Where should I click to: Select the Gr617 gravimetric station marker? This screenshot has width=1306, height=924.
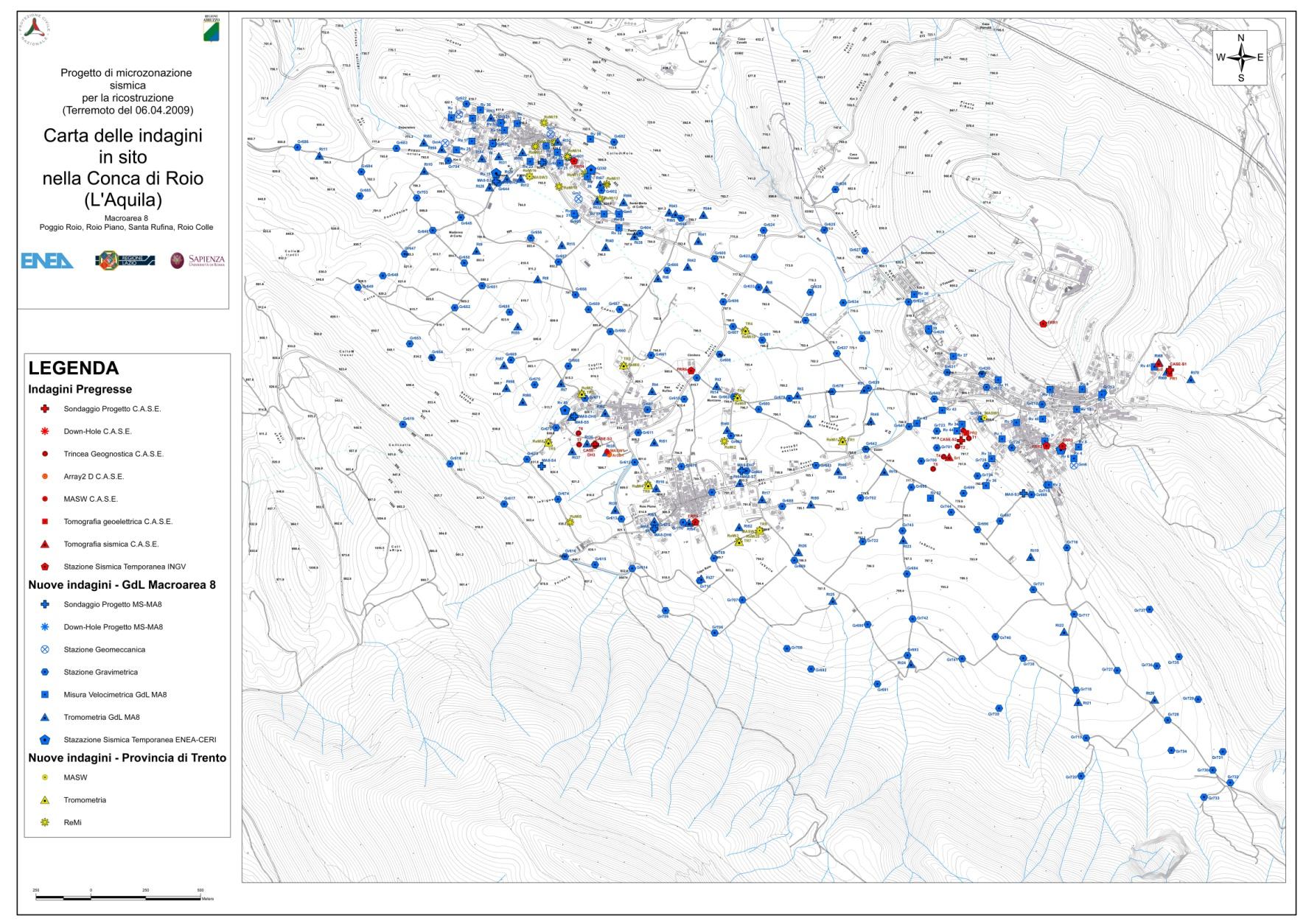(x=506, y=505)
